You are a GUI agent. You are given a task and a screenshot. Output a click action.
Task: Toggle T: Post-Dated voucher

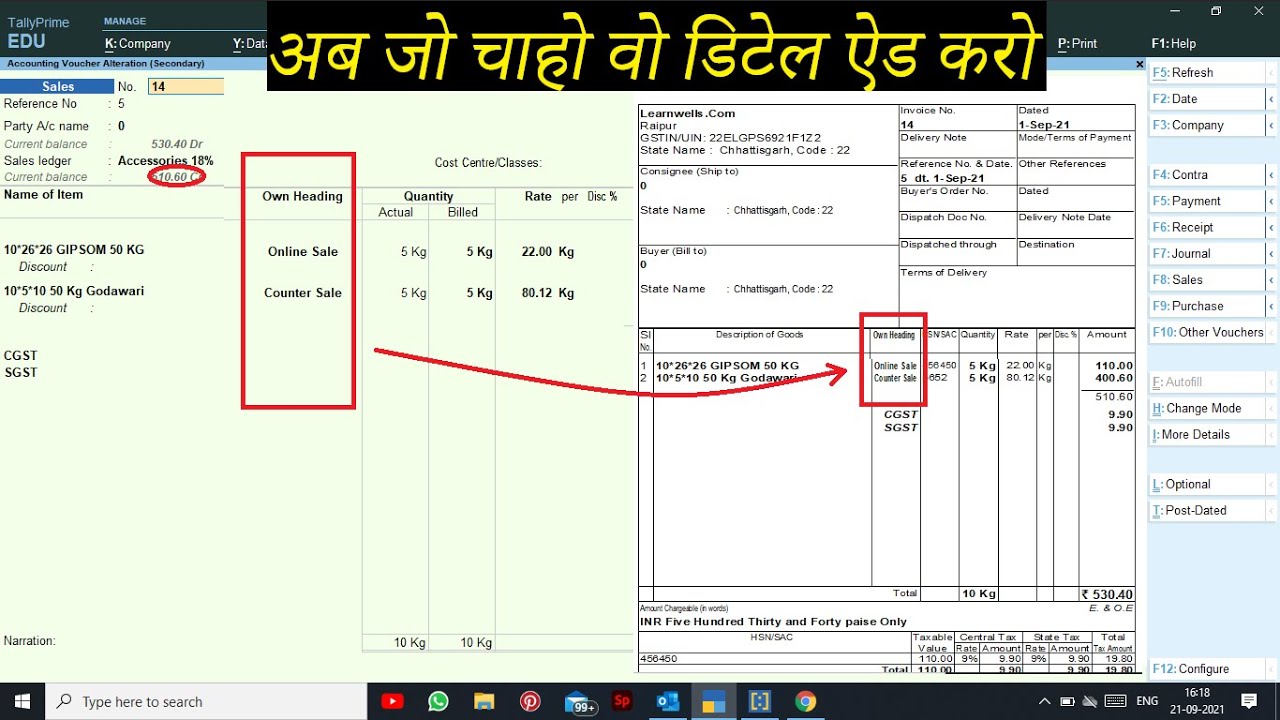[1207, 510]
